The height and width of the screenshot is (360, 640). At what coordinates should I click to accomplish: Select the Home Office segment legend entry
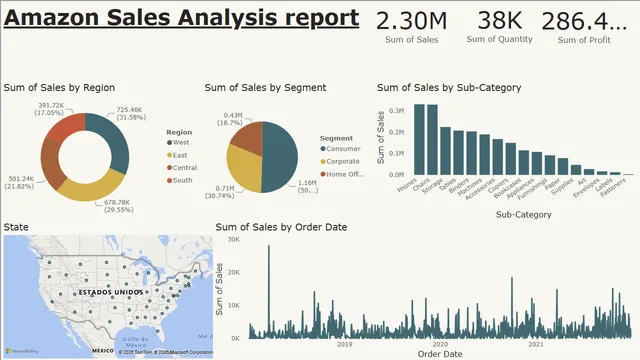tap(342, 174)
